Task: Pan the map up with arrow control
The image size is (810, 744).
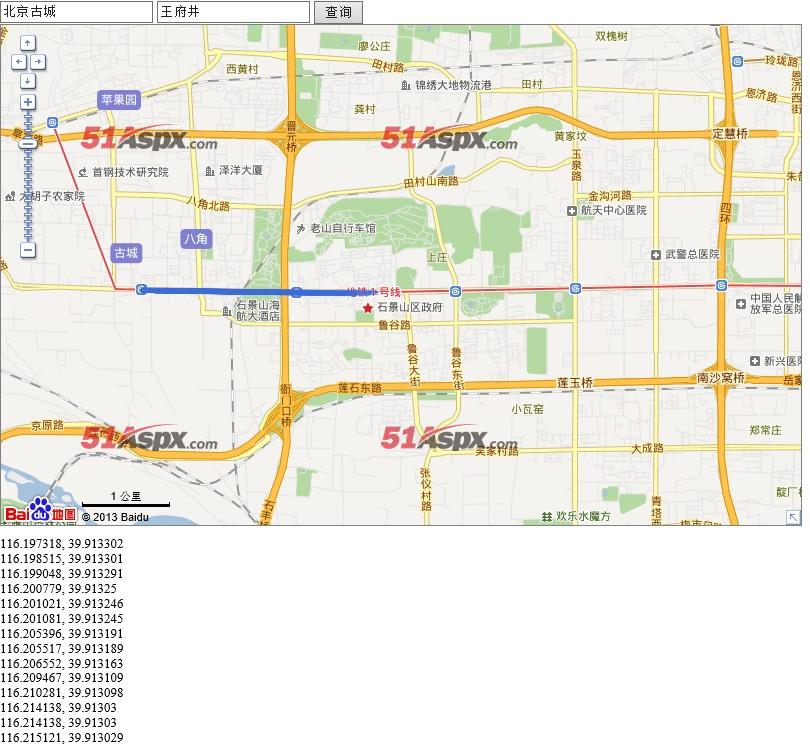Action: [x=28, y=42]
